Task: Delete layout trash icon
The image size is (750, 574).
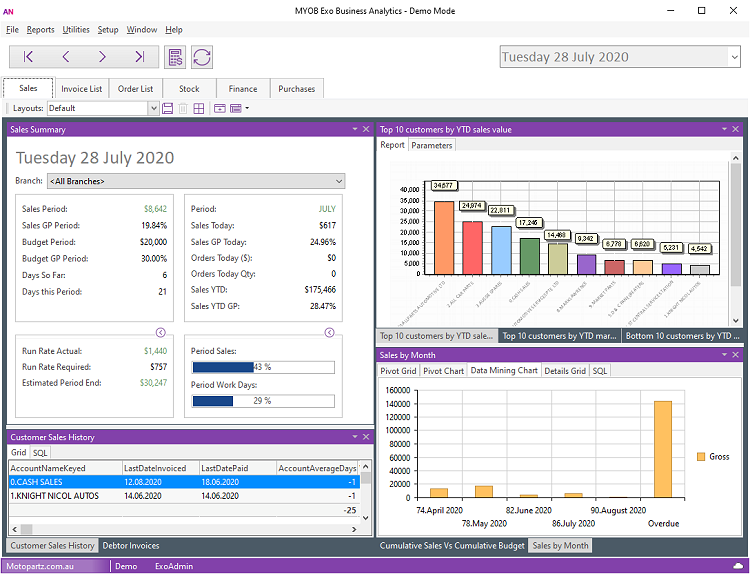Action: 183,109
